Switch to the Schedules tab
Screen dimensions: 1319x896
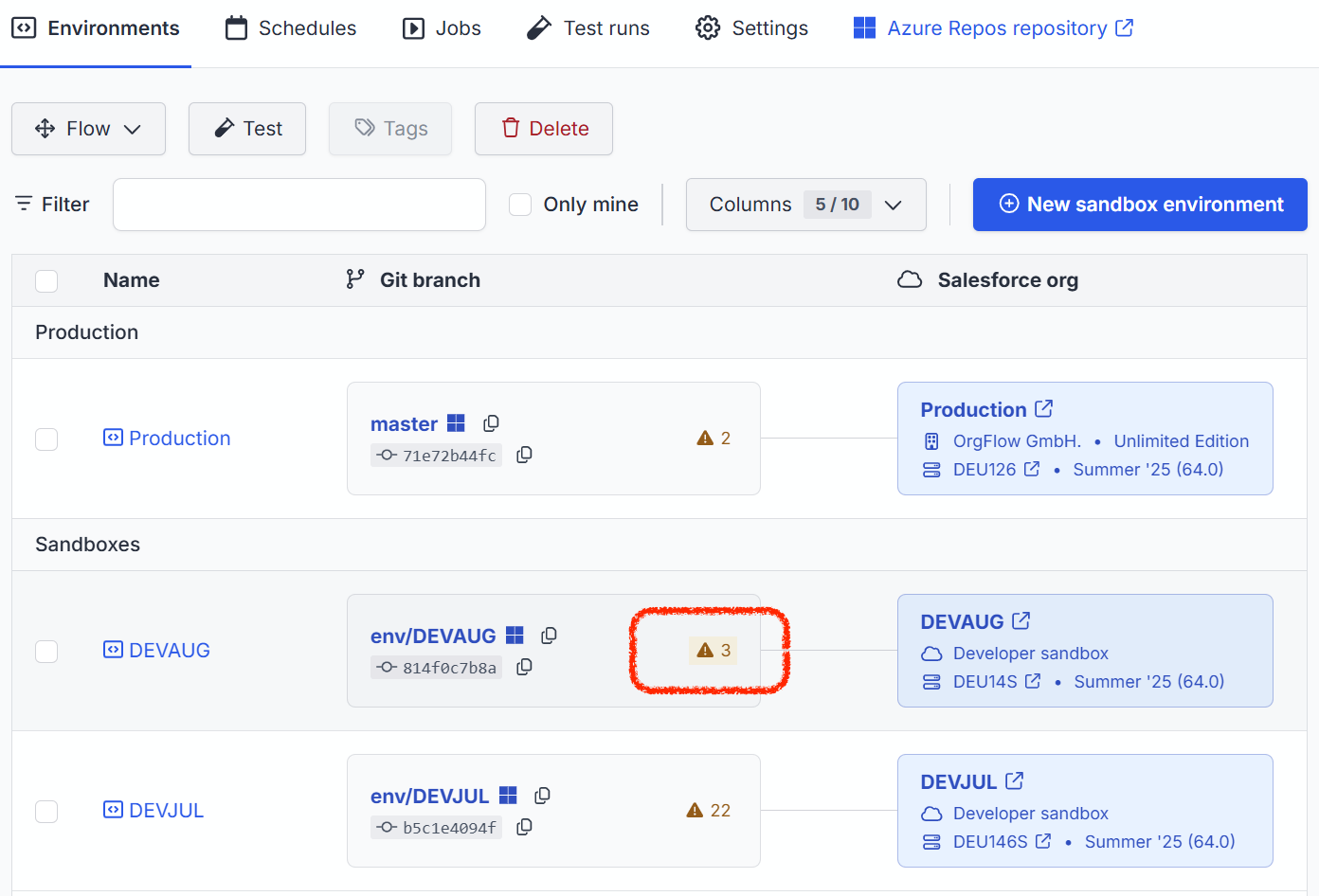point(291,28)
